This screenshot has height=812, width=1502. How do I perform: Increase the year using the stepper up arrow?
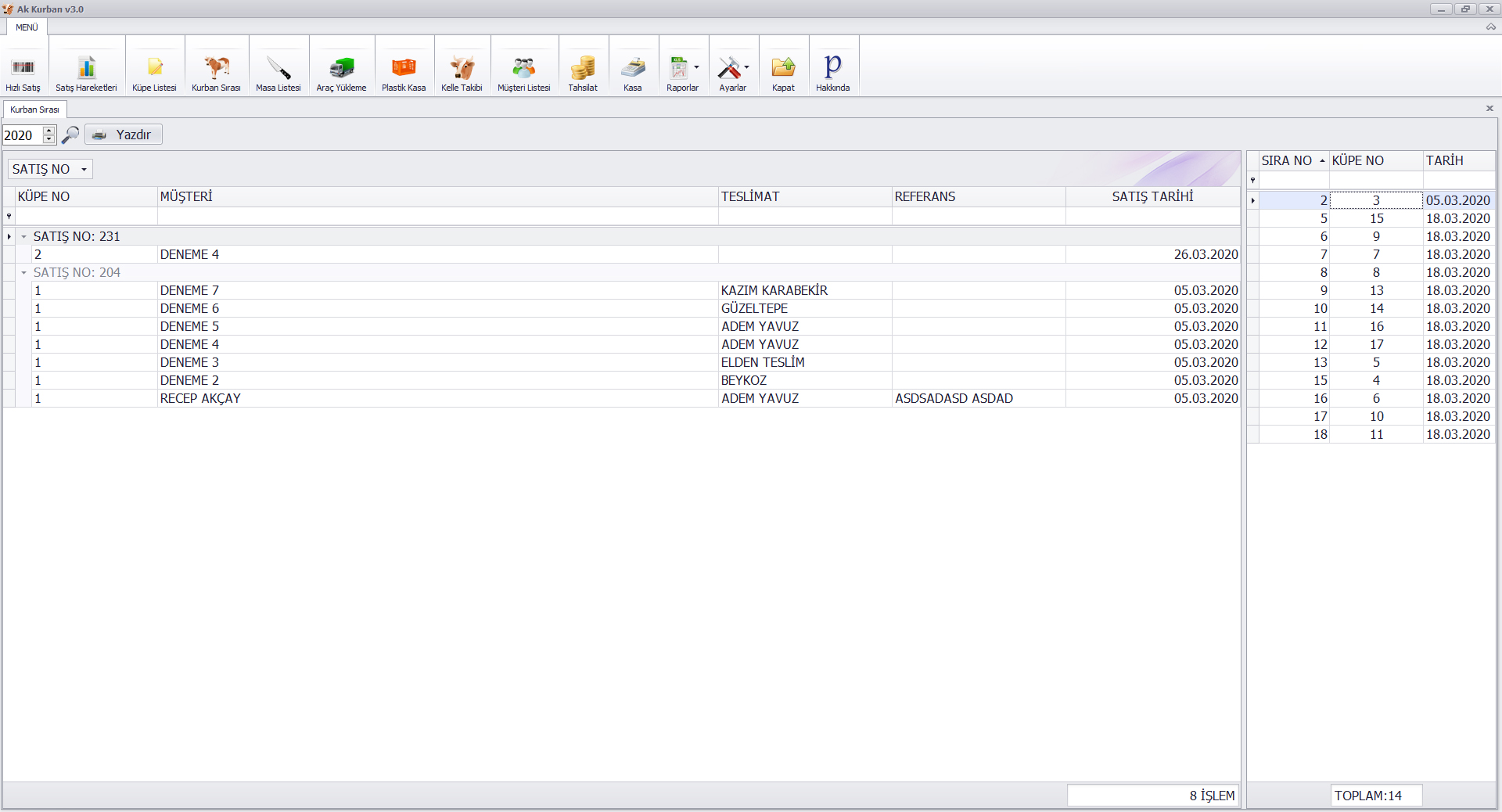tap(49, 130)
